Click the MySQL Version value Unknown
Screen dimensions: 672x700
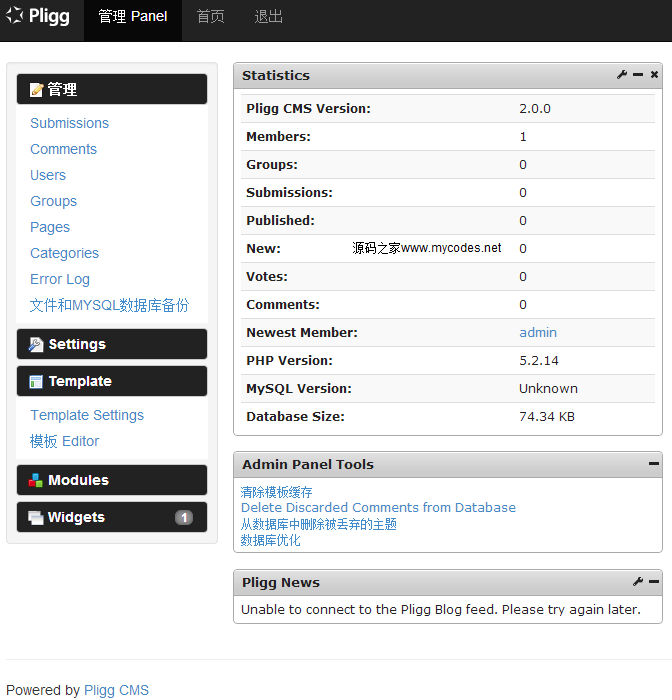(x=548, y=389)
